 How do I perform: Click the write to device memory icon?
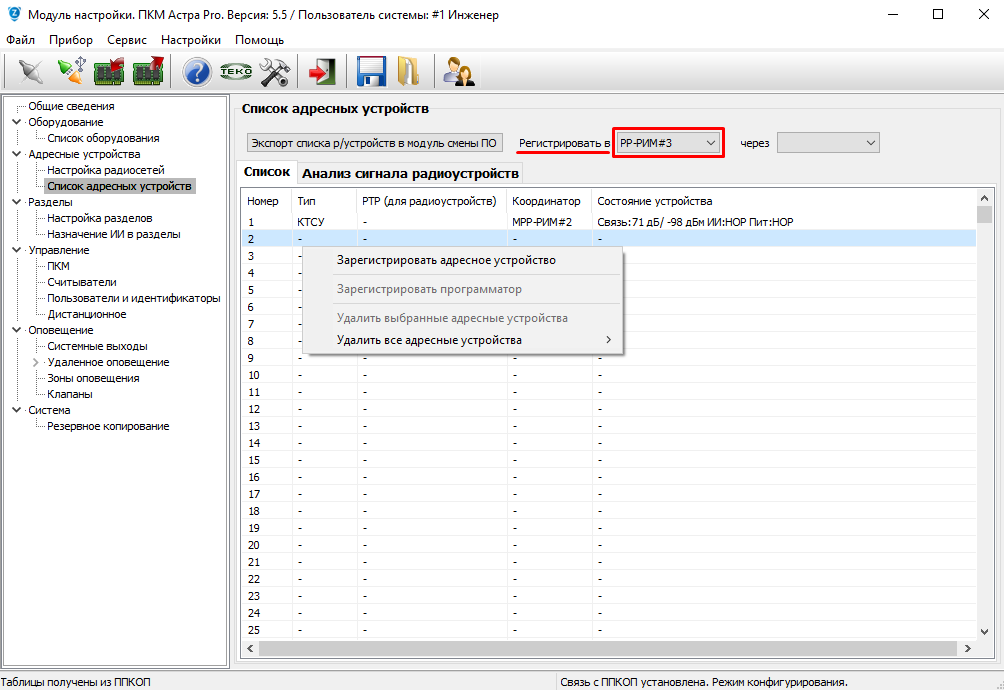coord(148,72)
